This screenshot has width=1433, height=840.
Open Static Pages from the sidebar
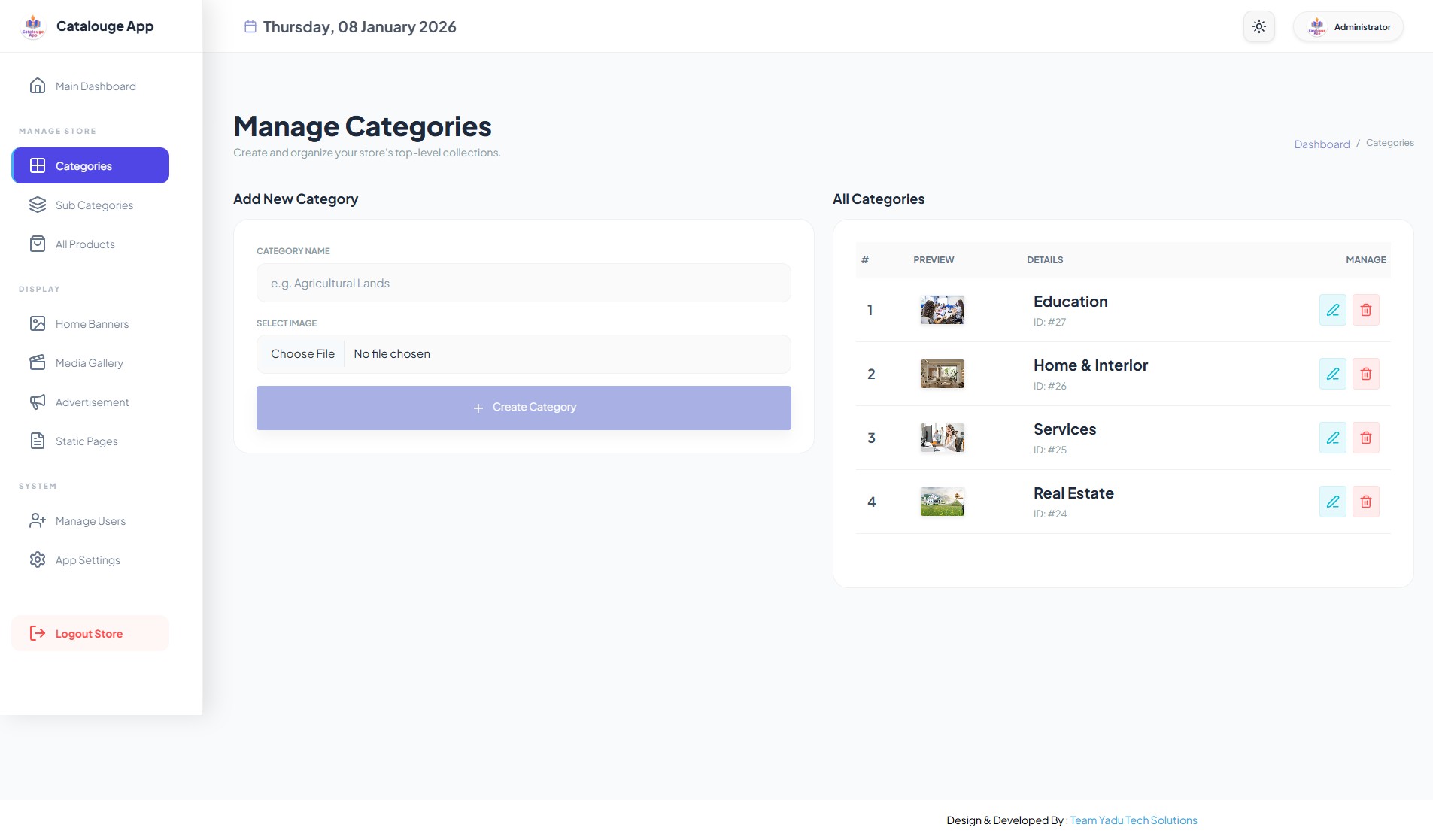(x=90, y=441)
